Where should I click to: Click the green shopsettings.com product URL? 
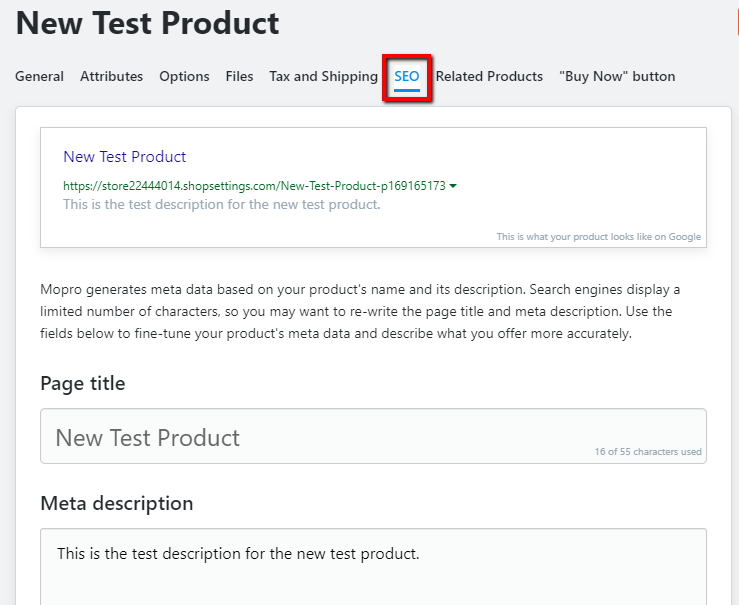(255, 186)
